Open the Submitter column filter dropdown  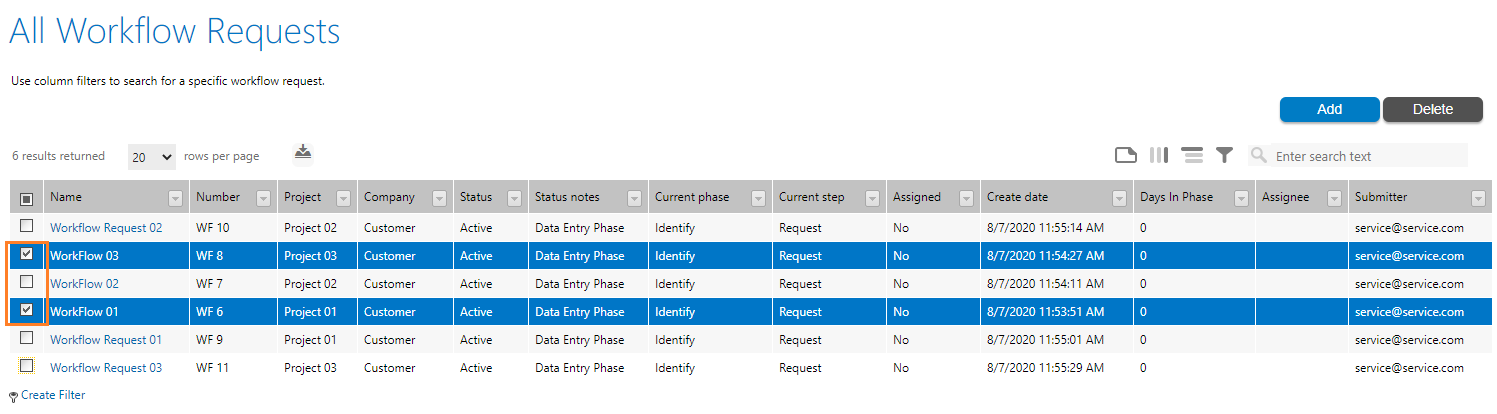[x=1477, y=198]
